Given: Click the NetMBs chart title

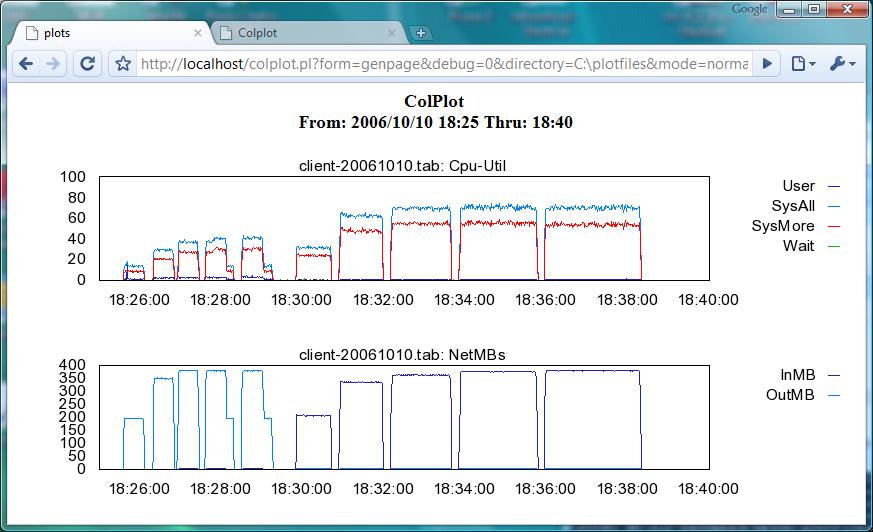Looking at the screenshot, I should point(402,354).
